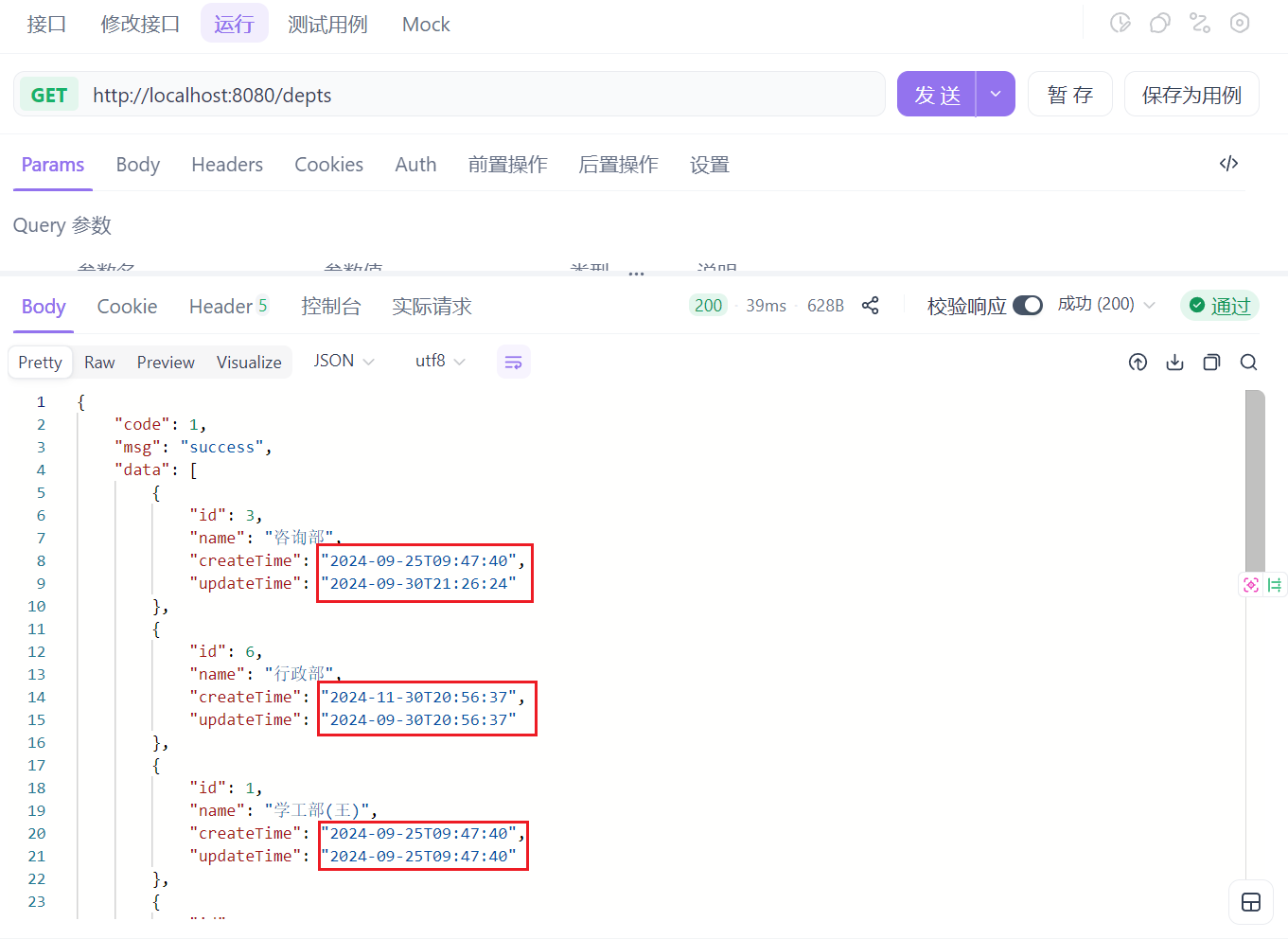The height and width of the screenshot is (939, 1288).
Task: Click the 200 status code badge
Action: (x=708, y=305)
